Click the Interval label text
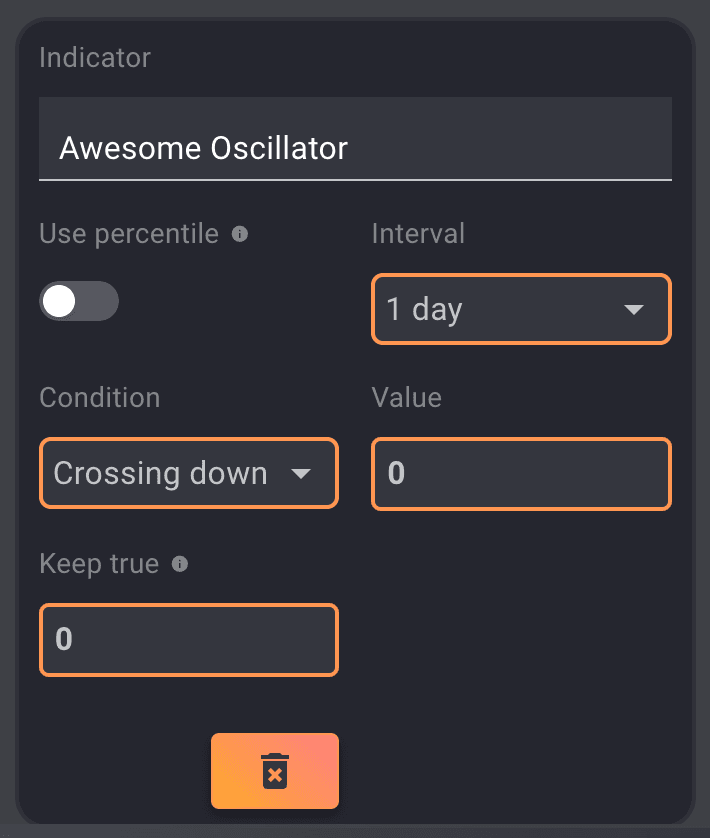The height and width of the screenshot is (838, 710). pyautogui.click(x=418, y=234)
